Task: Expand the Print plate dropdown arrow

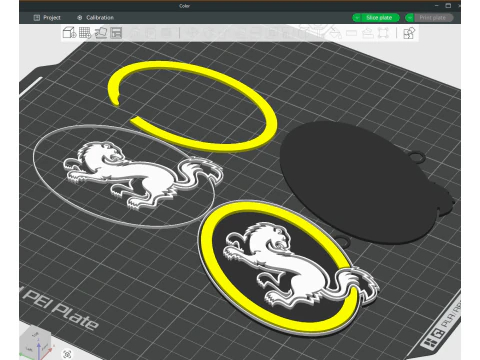Action: click(410, 18)
